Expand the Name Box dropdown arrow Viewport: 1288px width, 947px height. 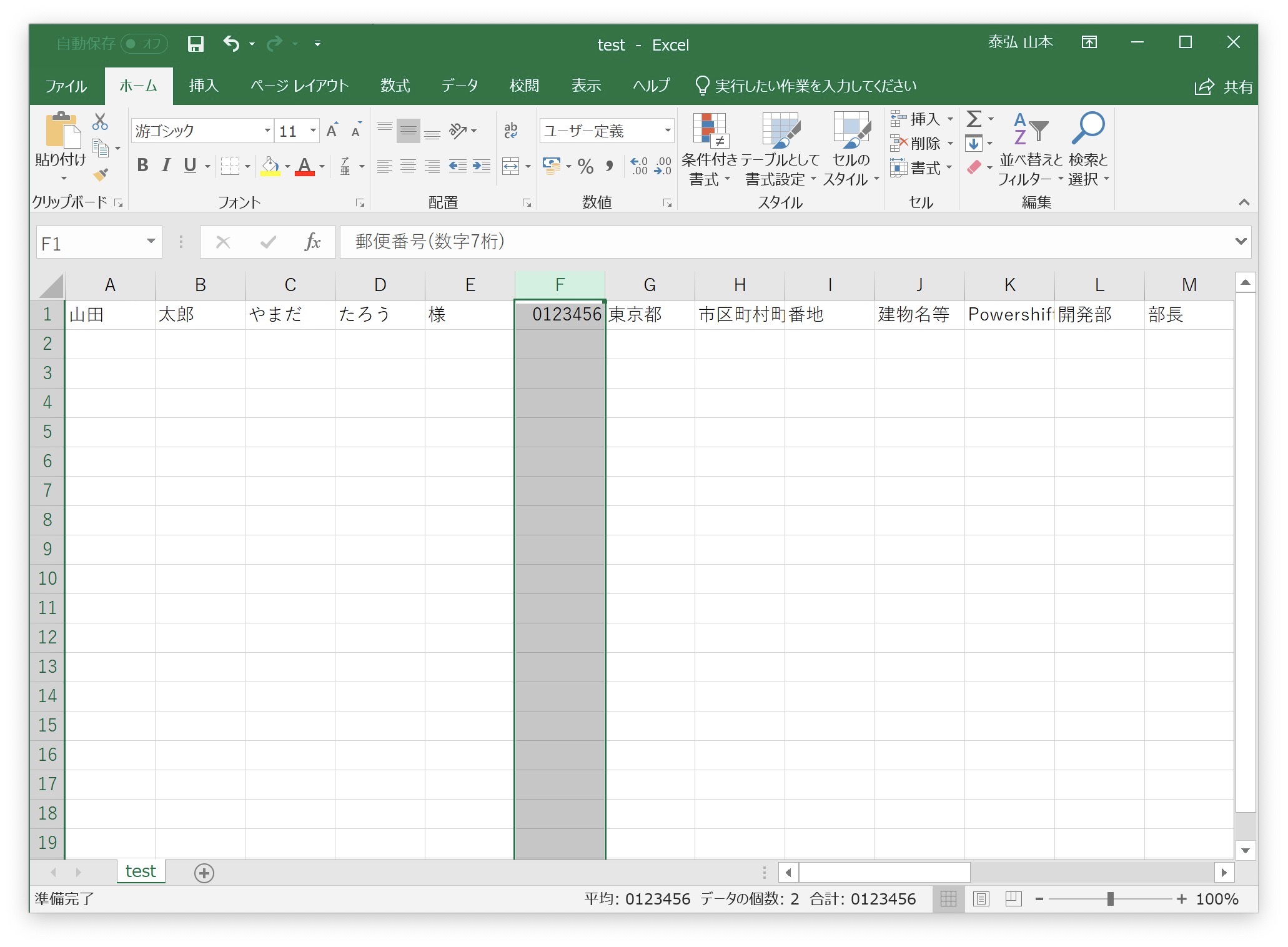[x=151, y=241]
